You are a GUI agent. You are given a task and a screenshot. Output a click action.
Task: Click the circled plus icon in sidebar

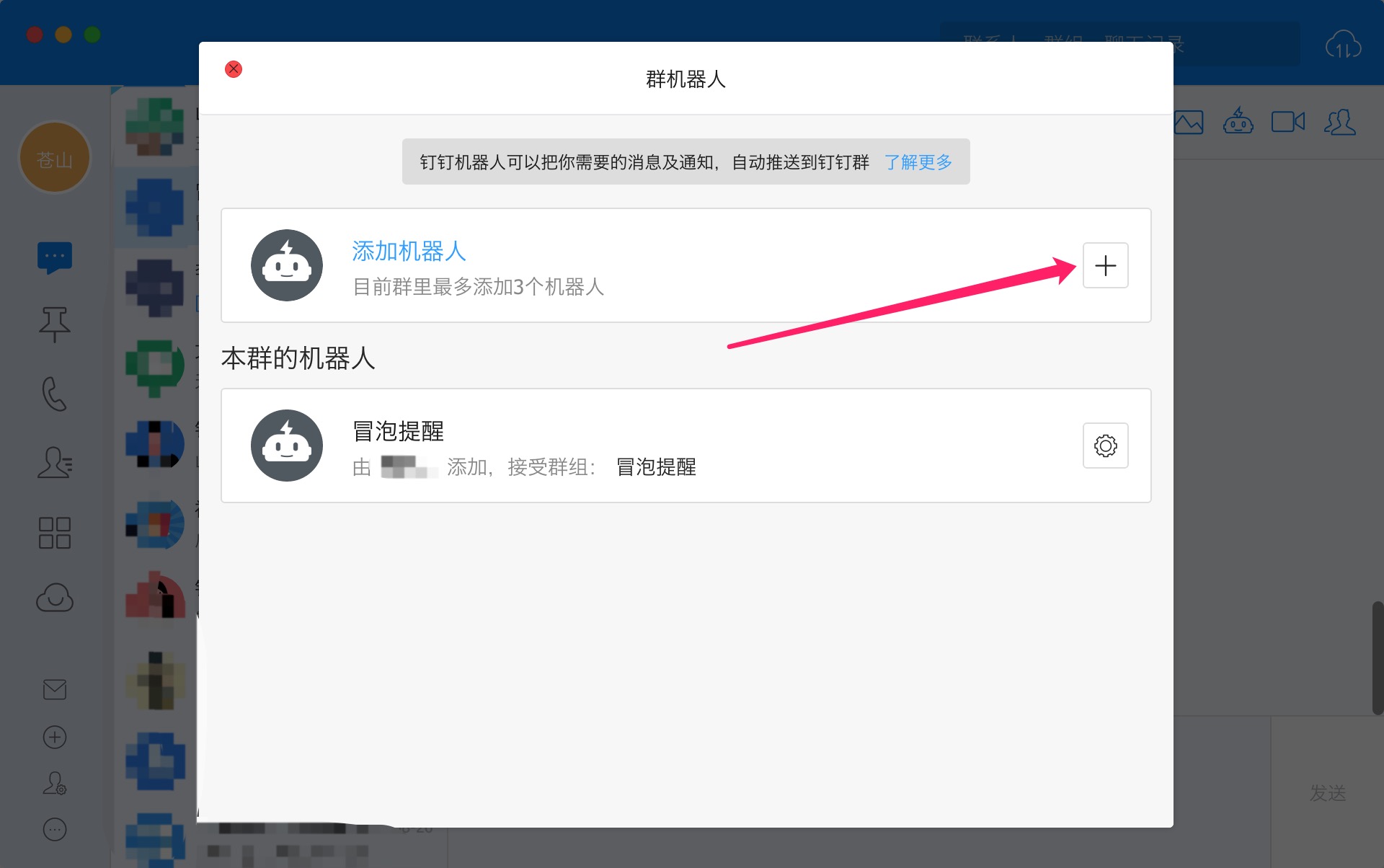click(55, 737)
